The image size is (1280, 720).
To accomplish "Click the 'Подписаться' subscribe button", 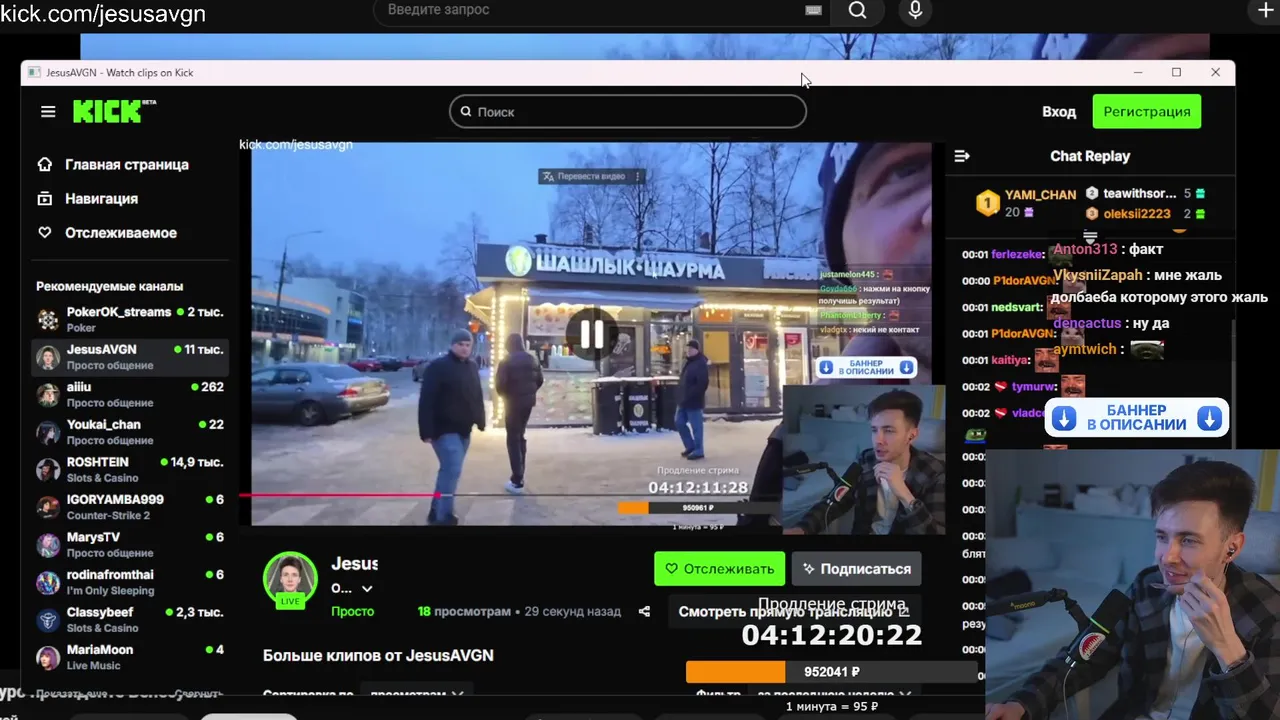I will pyautogui.click(x=856, y=568).
